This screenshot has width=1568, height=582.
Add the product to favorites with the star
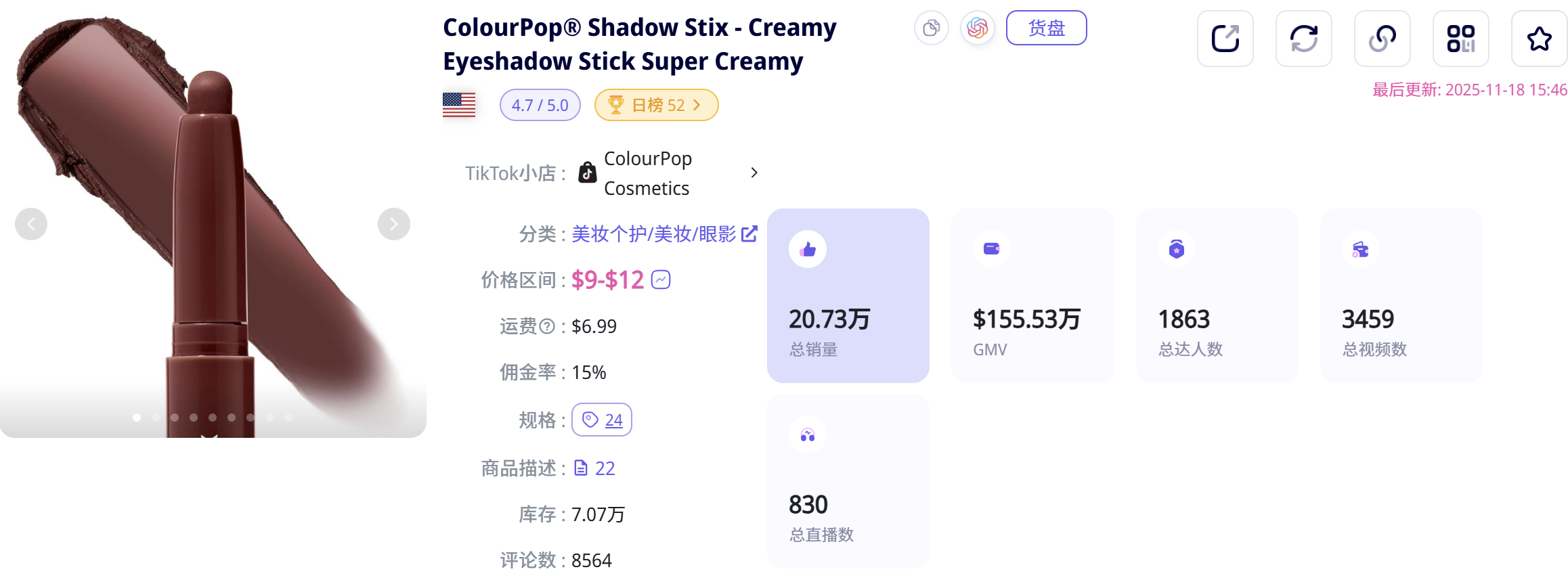[x=1540, y=39]
